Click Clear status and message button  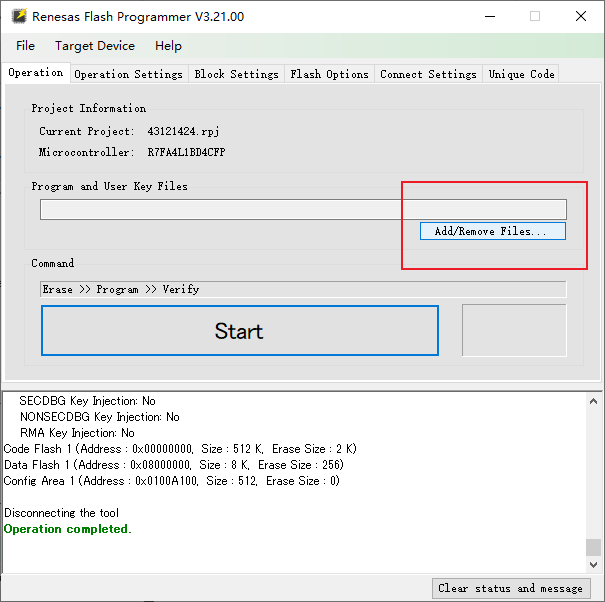click(510, 588)
